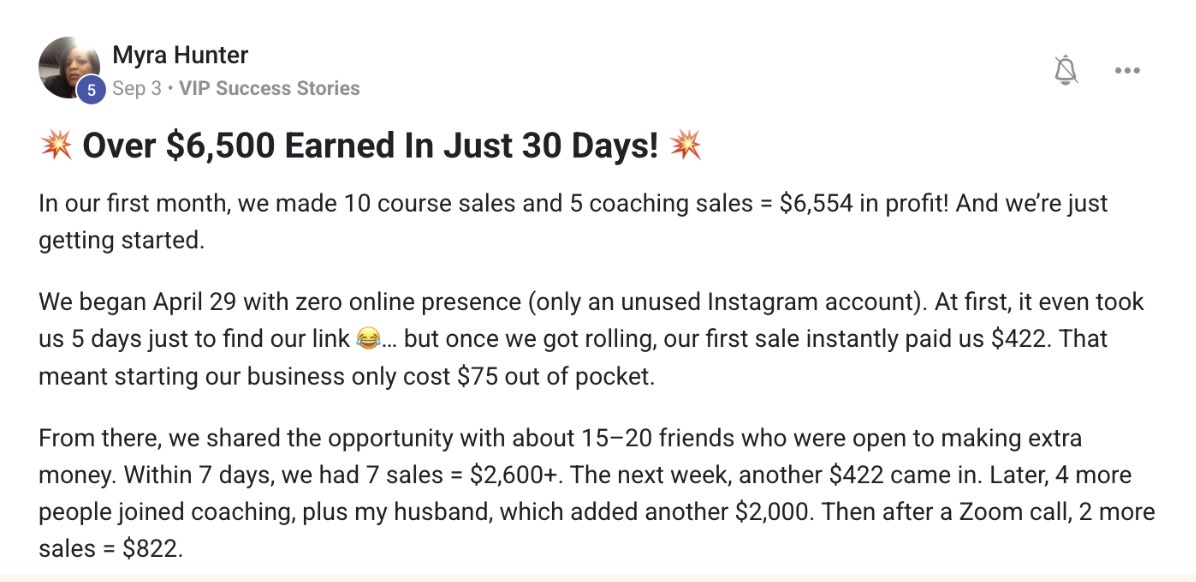1196x582 pixels.
Task: Click the Sep 3 post date
Action: pos(137,88)
